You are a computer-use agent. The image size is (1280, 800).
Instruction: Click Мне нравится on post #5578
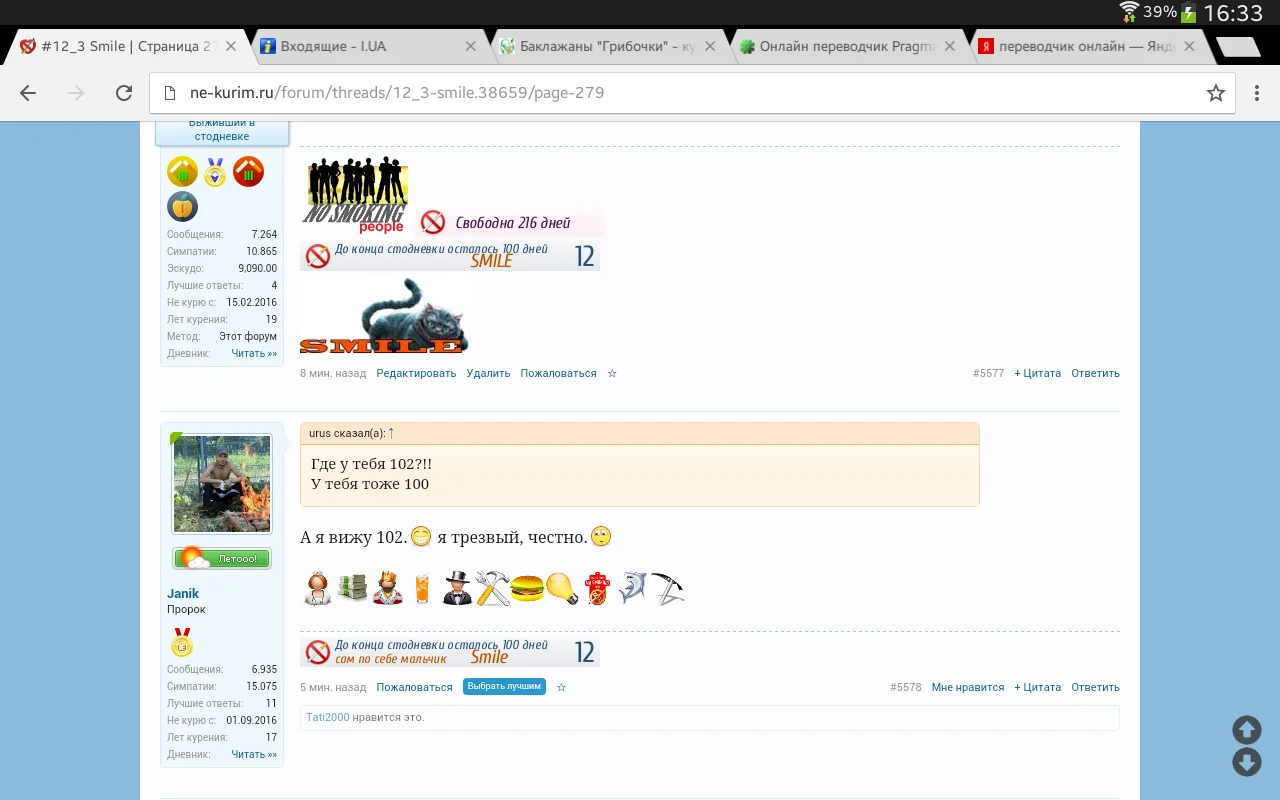(x=967, y=687)
